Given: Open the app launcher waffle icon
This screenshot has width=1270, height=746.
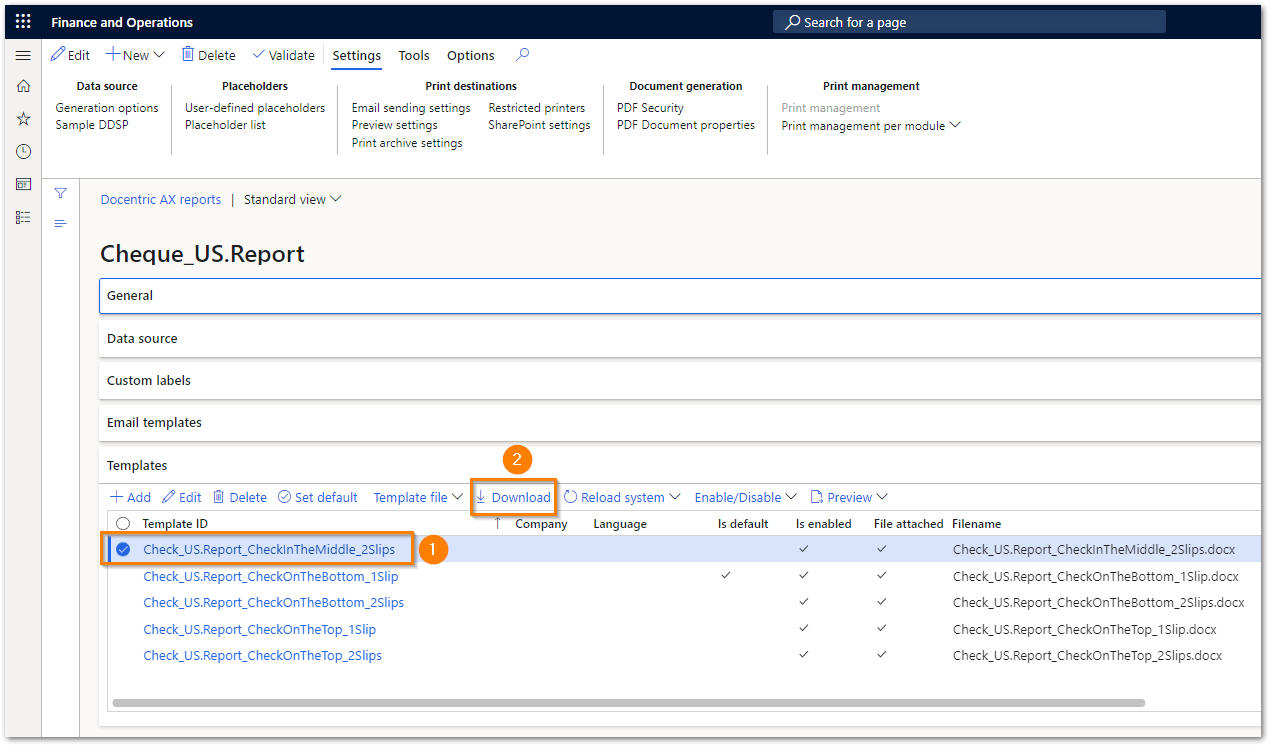Looking at the screenshot, I should [23, 22].
